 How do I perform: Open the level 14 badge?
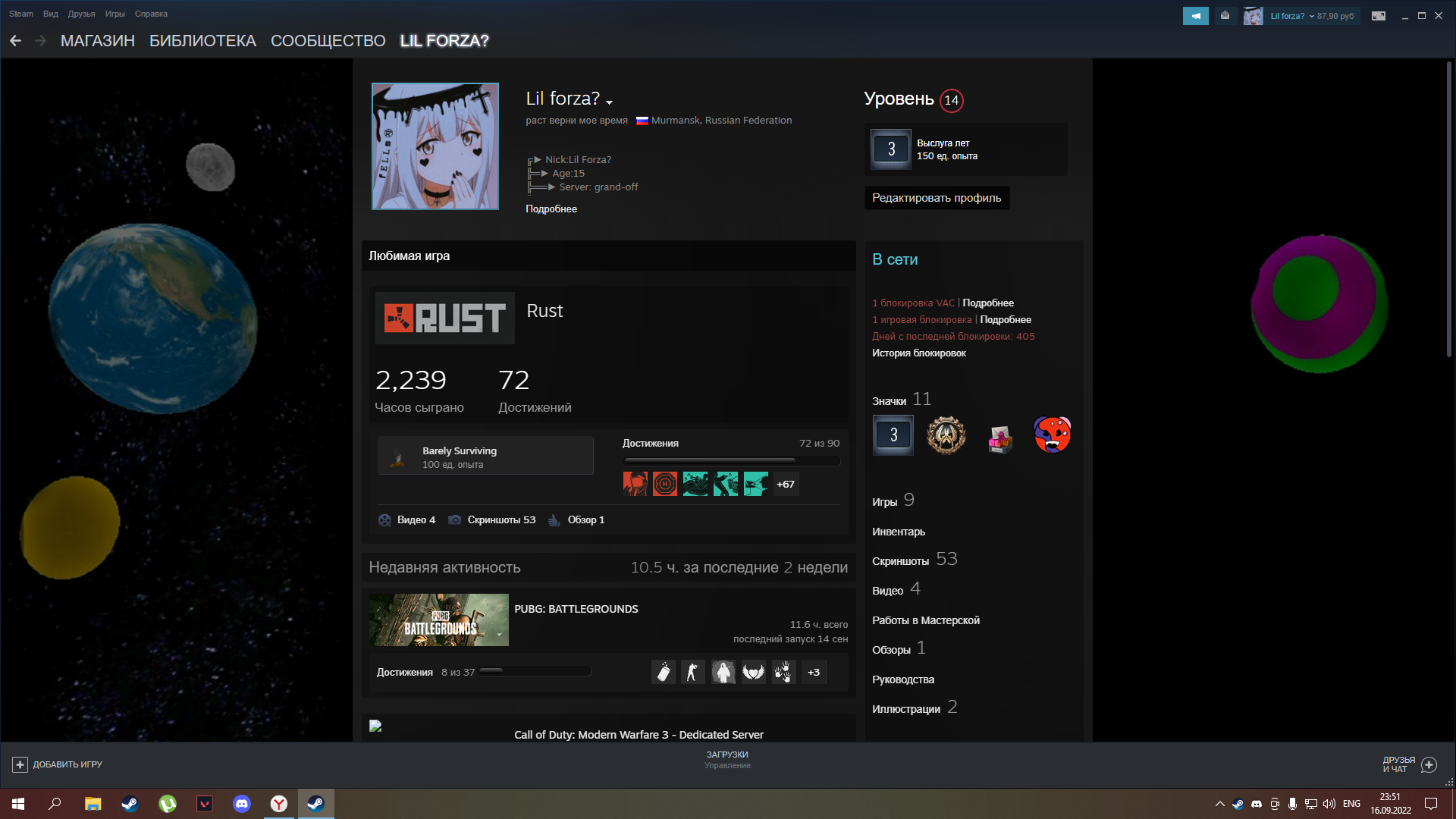click(951, 100)
